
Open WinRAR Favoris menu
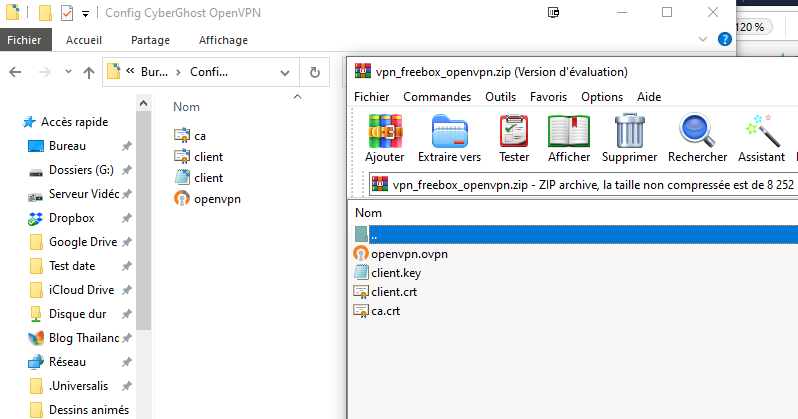pos(548,97)
